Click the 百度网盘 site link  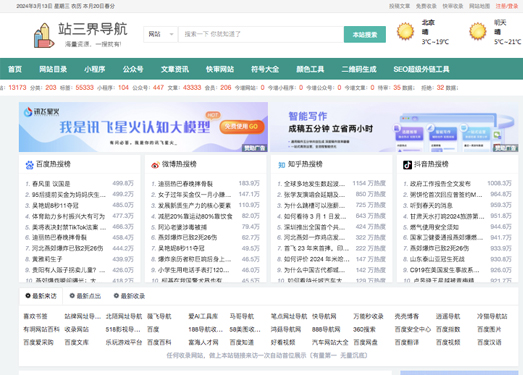pos(365,343)
